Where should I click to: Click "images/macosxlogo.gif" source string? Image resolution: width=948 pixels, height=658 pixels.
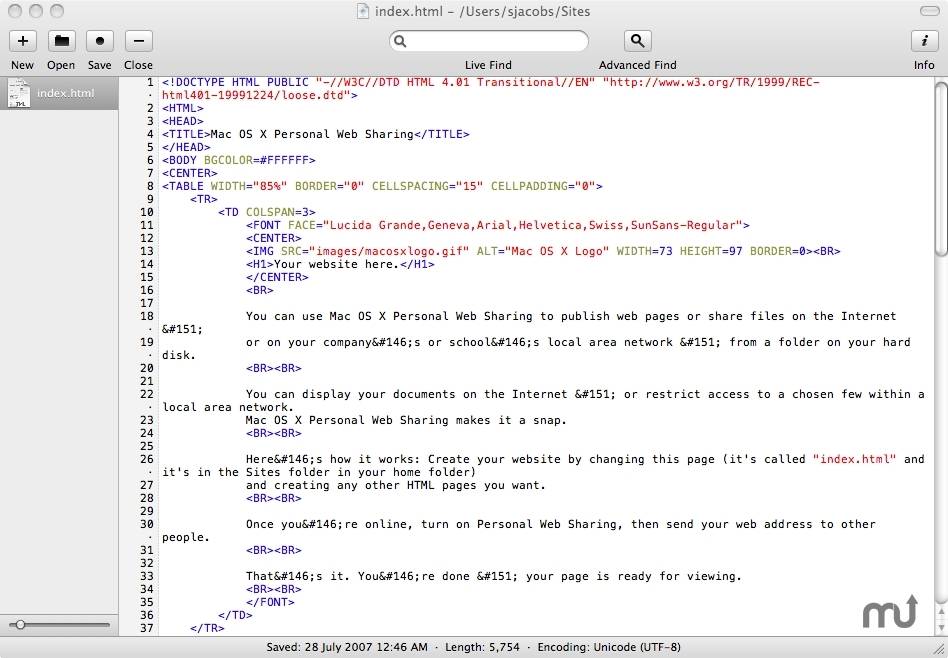[389, 251]
